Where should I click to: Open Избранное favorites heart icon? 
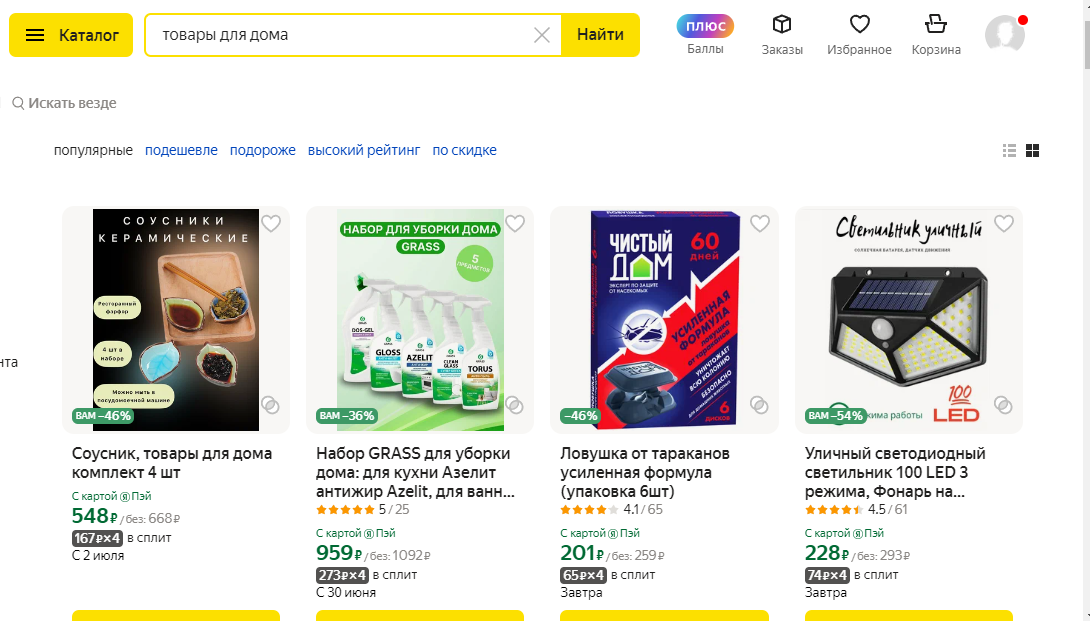tap(859, 25)
